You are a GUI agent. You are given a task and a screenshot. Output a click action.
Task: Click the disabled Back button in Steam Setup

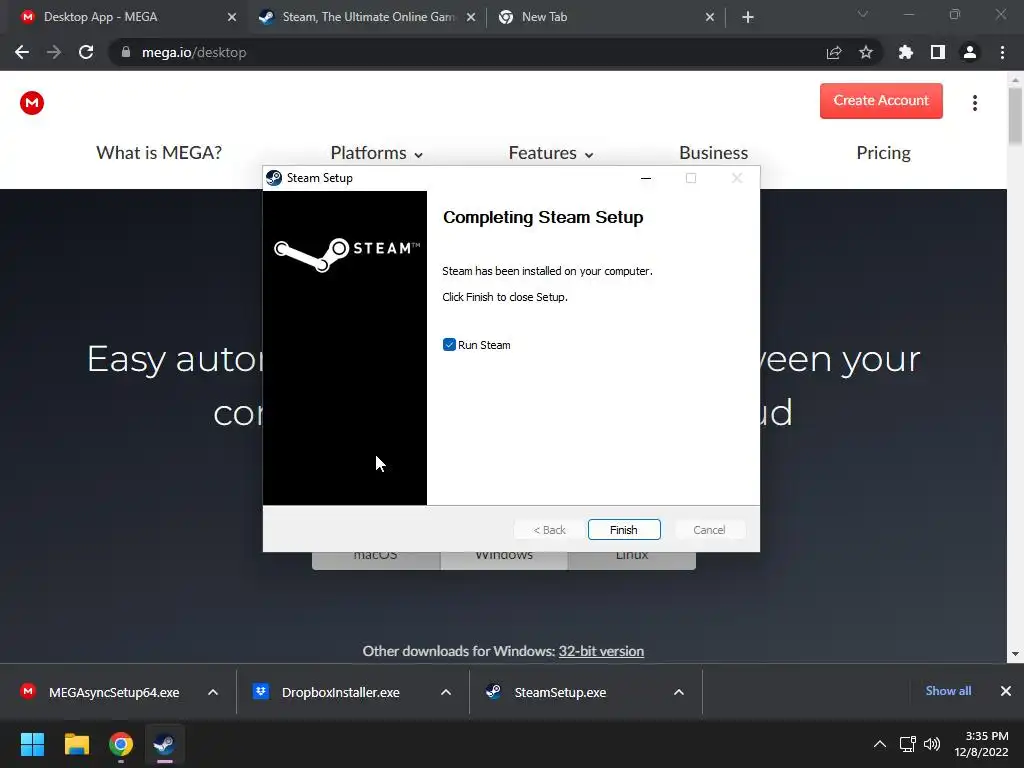pos(549,530)
